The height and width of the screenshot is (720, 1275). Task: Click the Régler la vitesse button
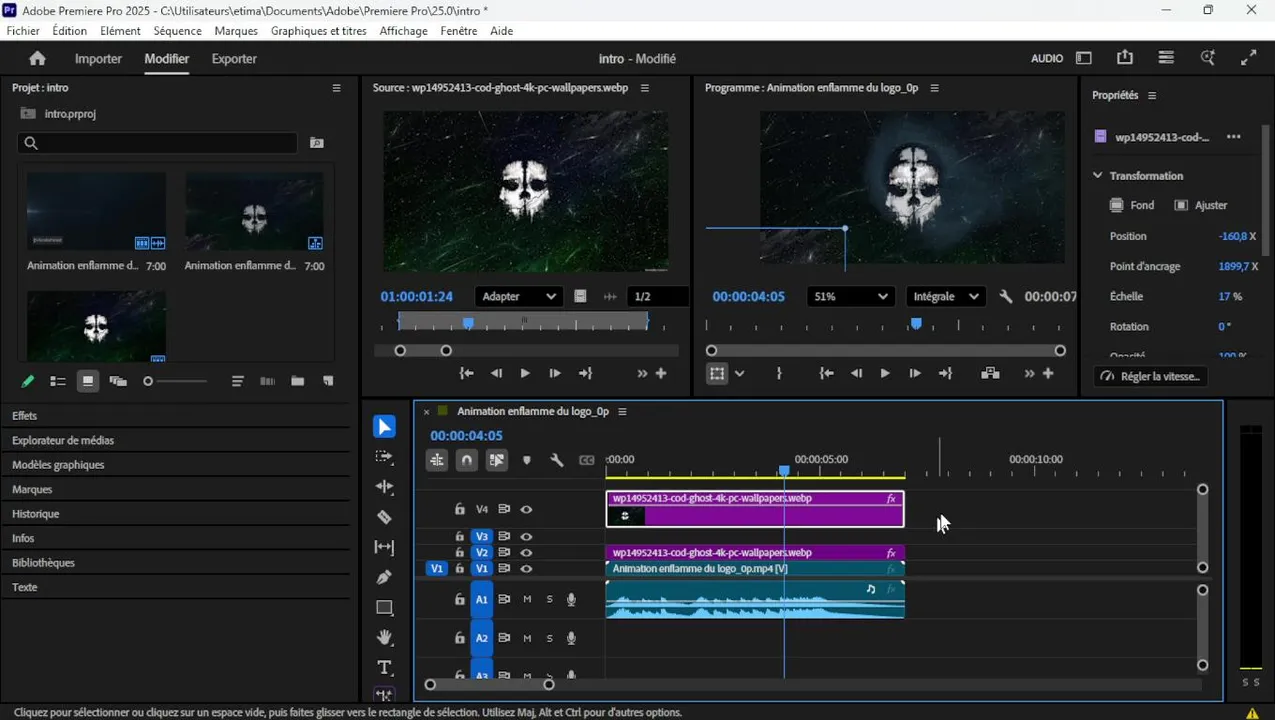click(x=1150, y=376)
